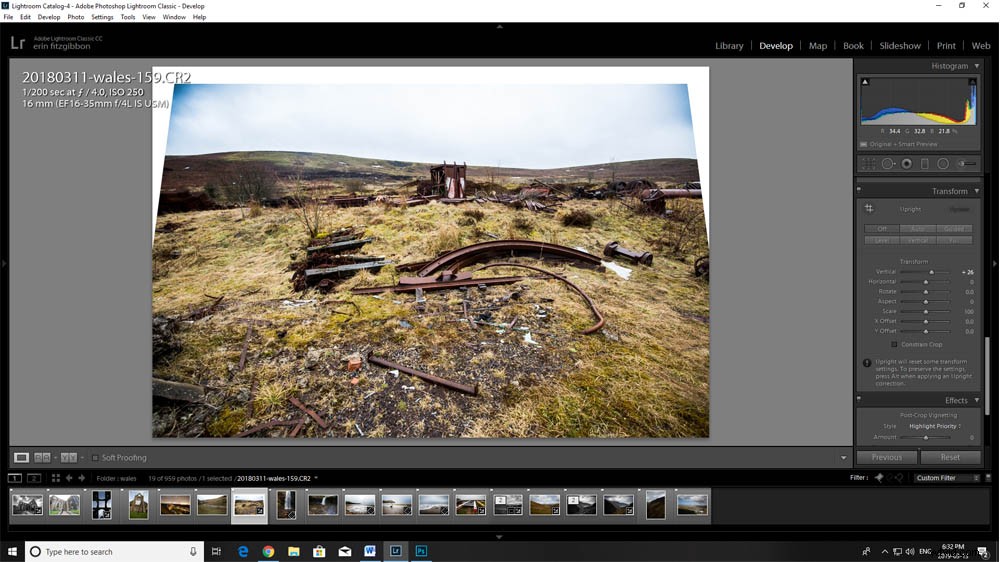Open the Develop menu
Screen dimensions: 1000x562
(x=48, y=17)
